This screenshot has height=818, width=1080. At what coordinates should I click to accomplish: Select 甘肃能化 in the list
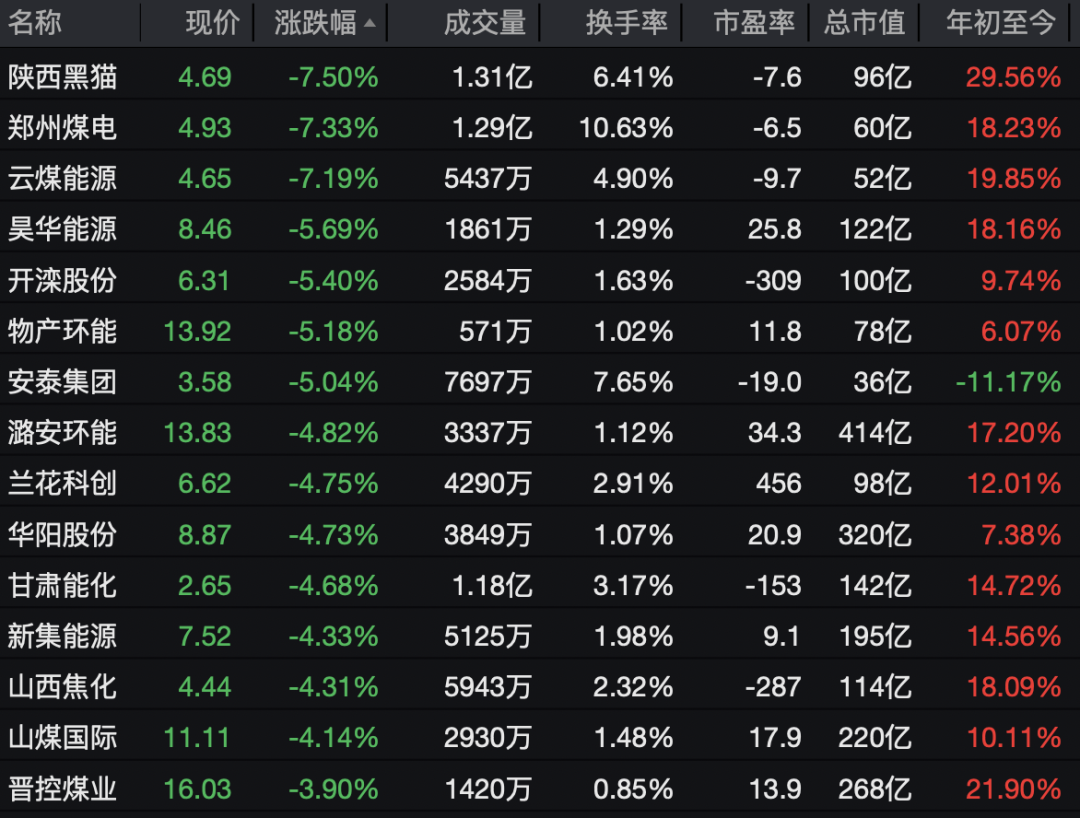pyautogui.click(x=62, y=585)
